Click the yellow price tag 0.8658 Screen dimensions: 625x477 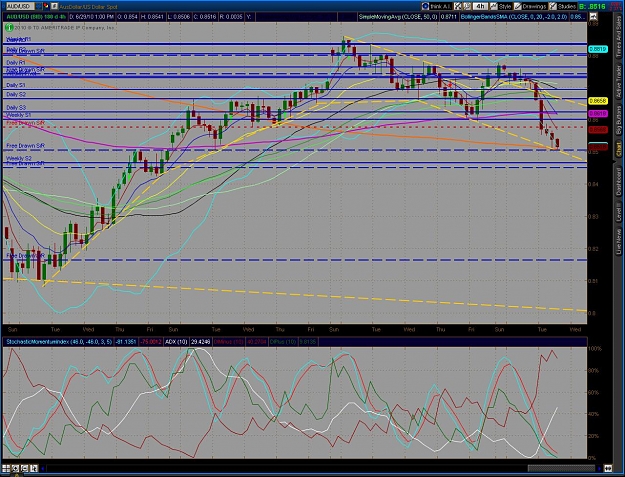point(598,101)
